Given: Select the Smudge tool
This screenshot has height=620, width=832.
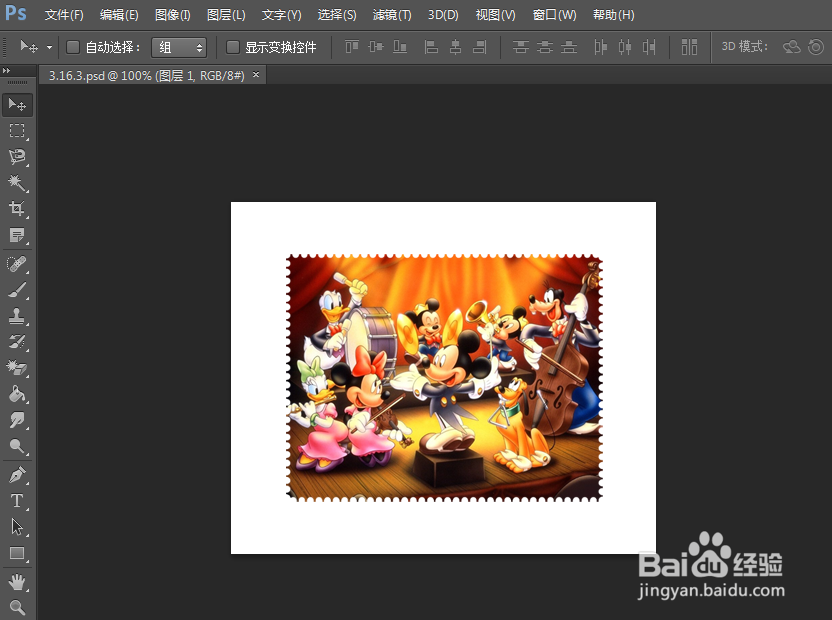Looking at the screenshot, I should coord(18,420).
